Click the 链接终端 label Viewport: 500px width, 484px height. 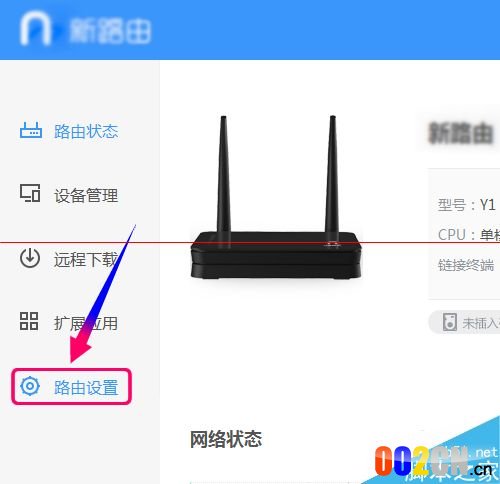pos(466,265)
